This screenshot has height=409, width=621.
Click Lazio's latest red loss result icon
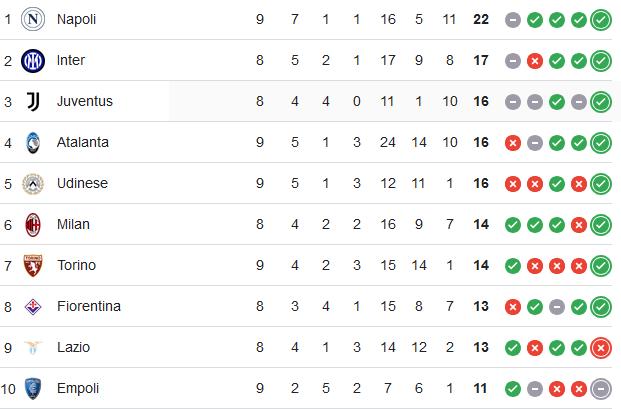click(x=601, y=348)
